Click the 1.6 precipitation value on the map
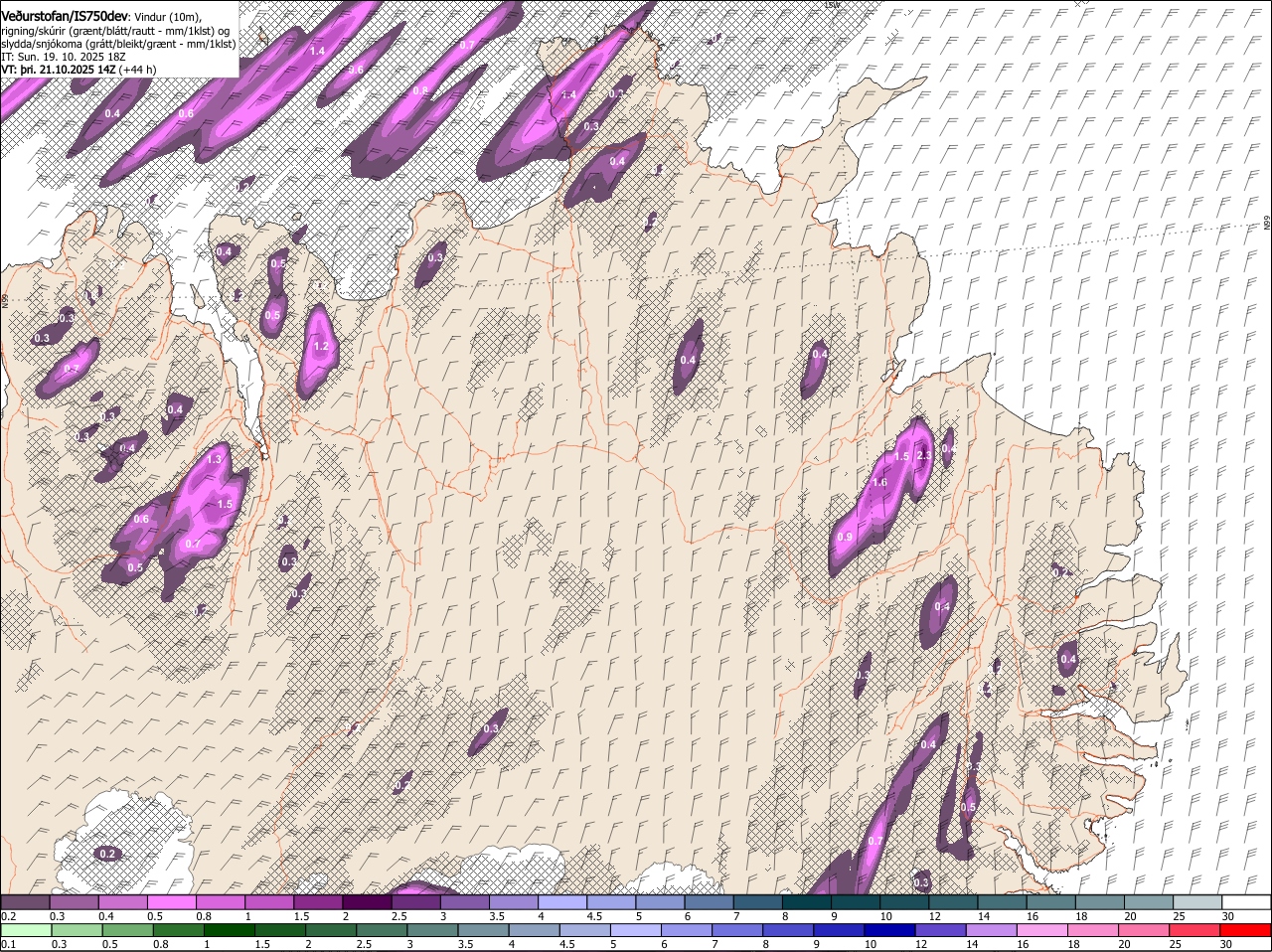1272x952 pixels. [x=879, y=482]
